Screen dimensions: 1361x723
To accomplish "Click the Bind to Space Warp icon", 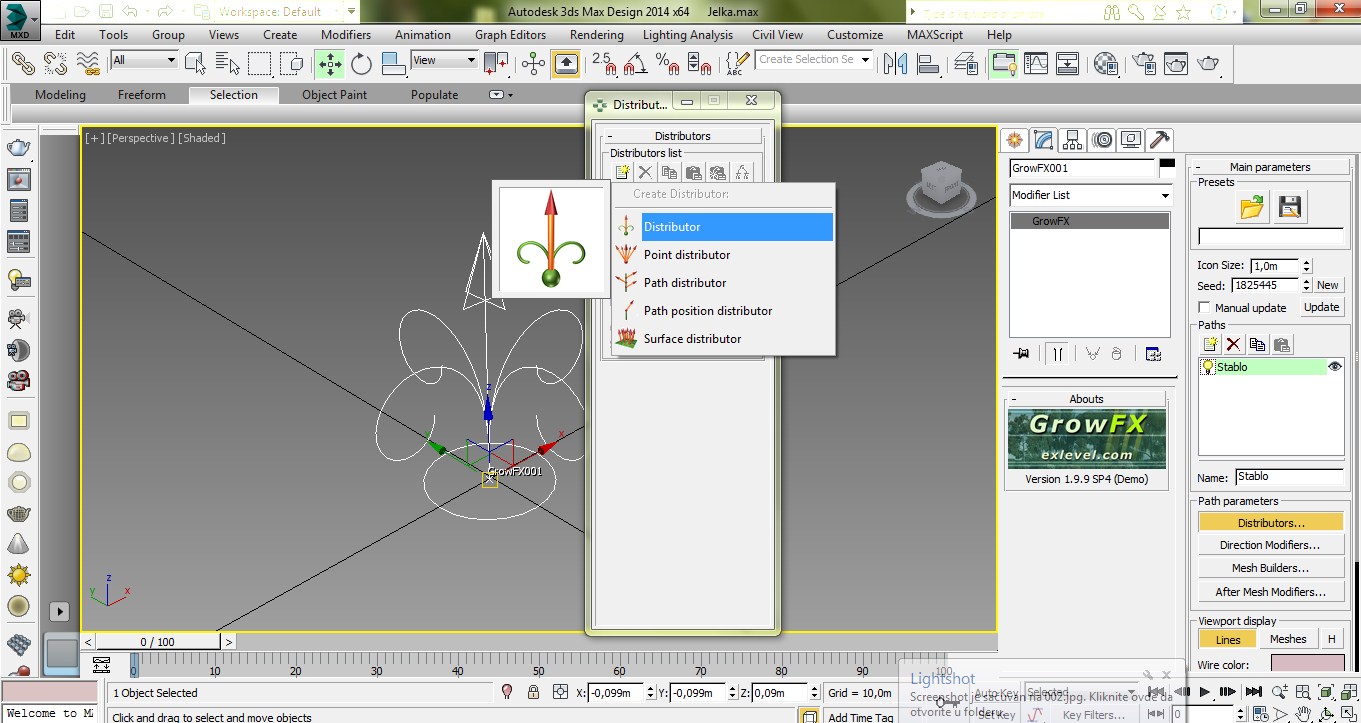I will 88,63.
